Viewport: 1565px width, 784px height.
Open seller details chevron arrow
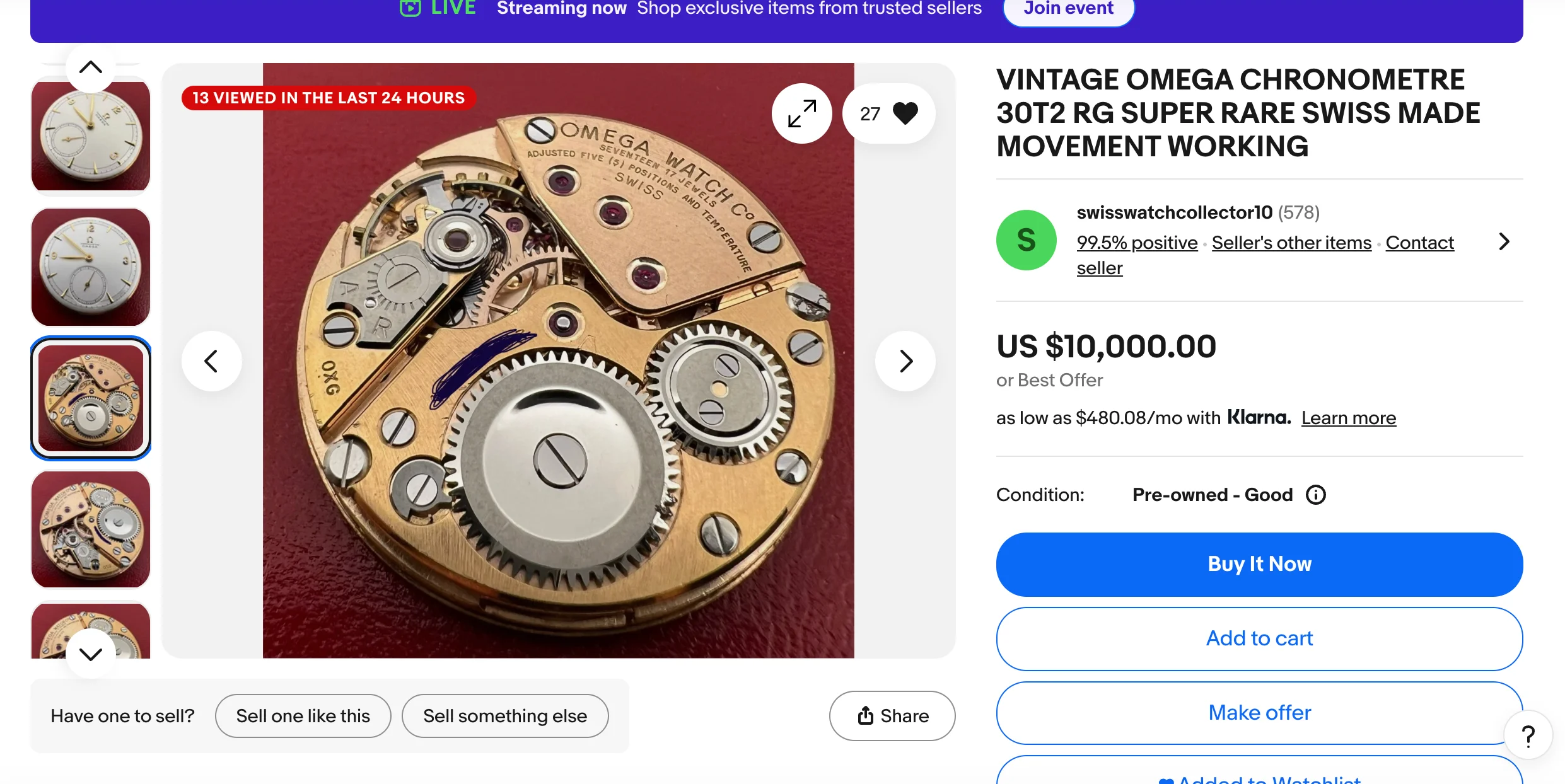point(1504,241)
